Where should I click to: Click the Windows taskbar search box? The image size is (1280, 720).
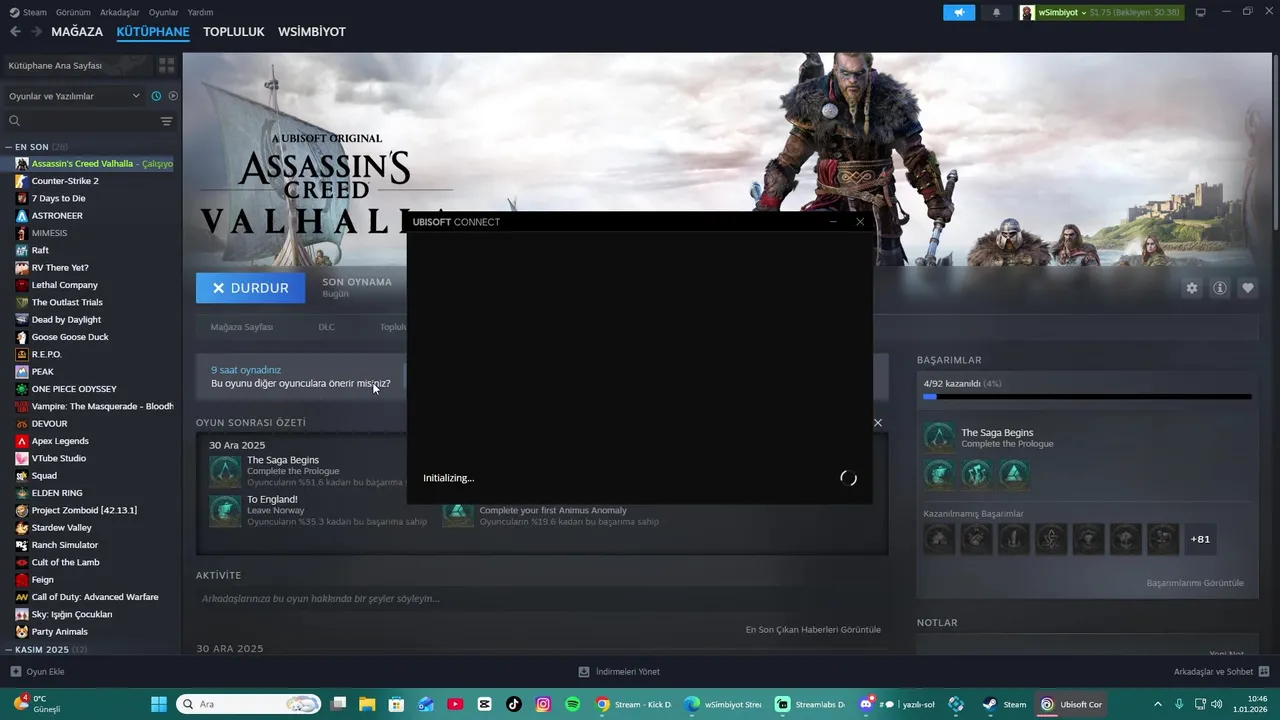250,704
